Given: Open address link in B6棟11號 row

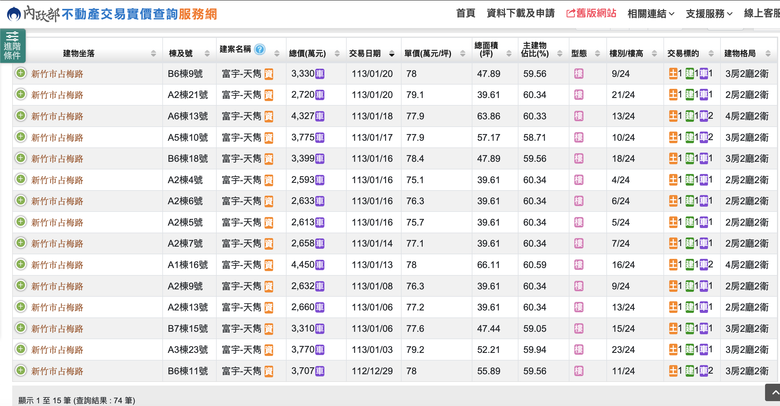Looking at the screenshot, I should coord(57,371).
